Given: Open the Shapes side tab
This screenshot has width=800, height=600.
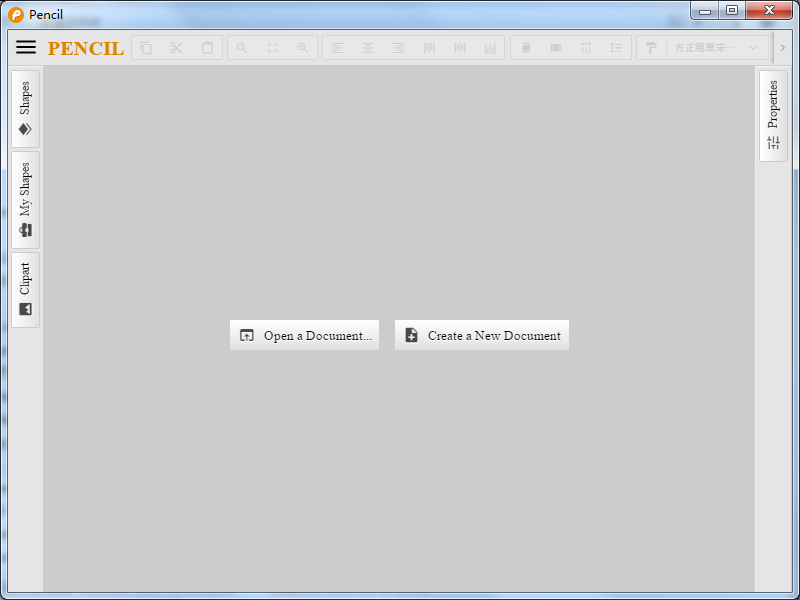Looking at the screenshot, I should pos(25,109).
